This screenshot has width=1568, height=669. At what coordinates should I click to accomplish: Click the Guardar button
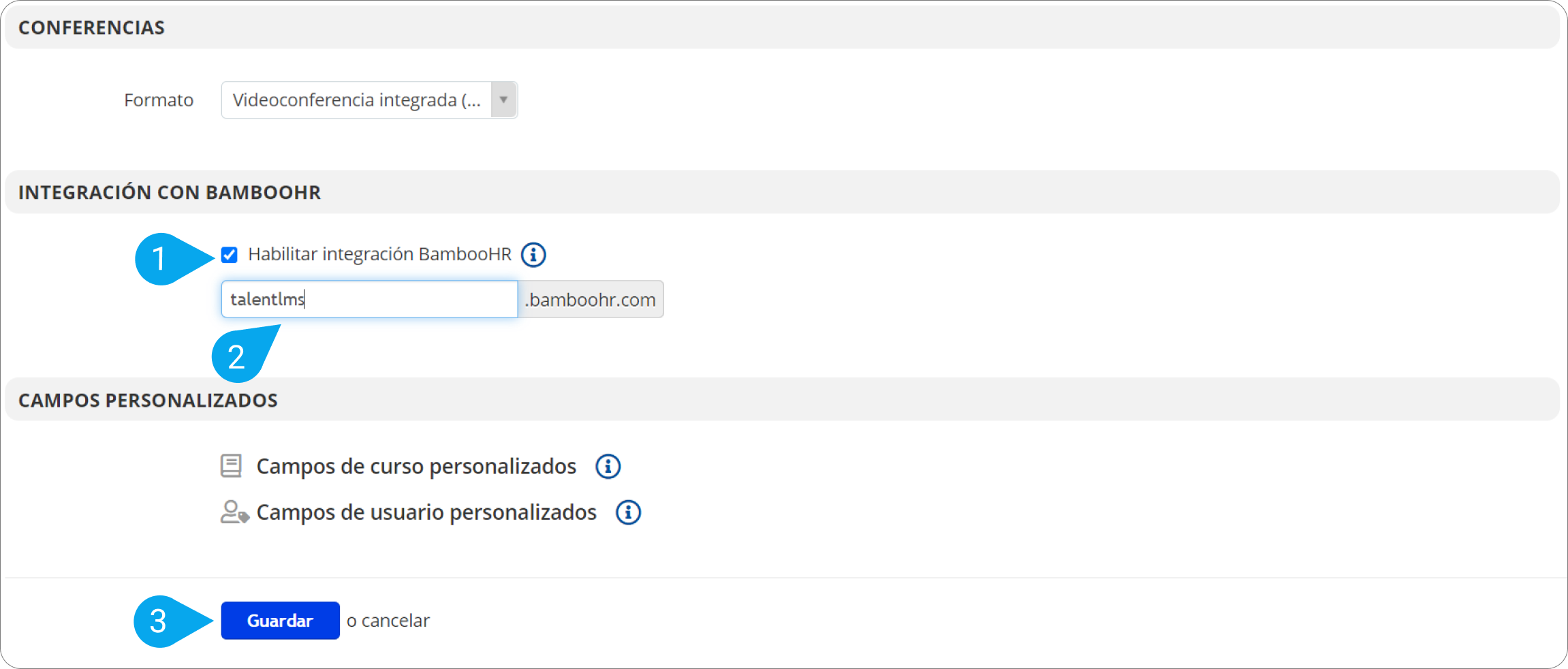pos(280,621)
